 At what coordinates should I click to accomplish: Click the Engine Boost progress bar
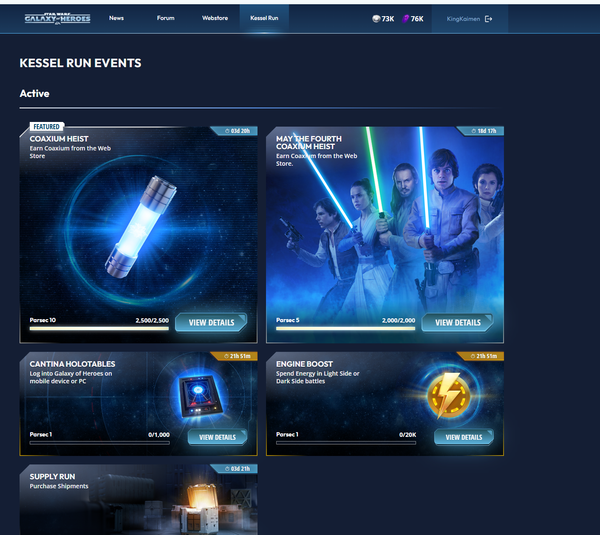pyautogui.click(x=346, y=443)
